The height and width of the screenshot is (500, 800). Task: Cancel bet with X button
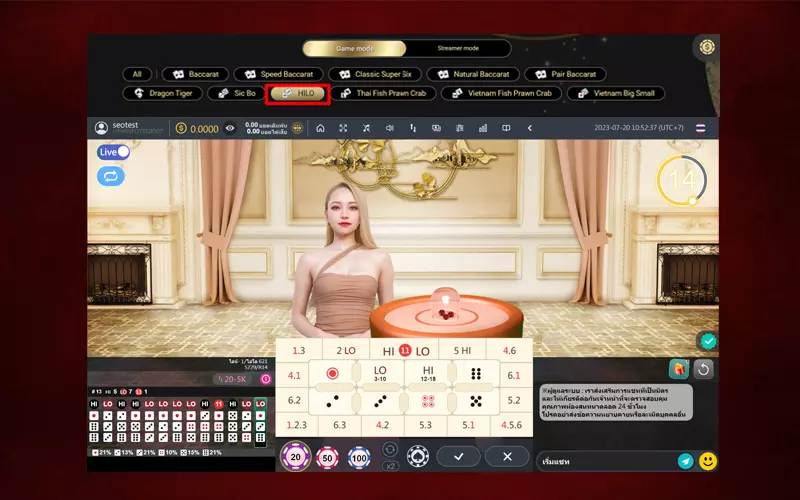pos(507,456)
